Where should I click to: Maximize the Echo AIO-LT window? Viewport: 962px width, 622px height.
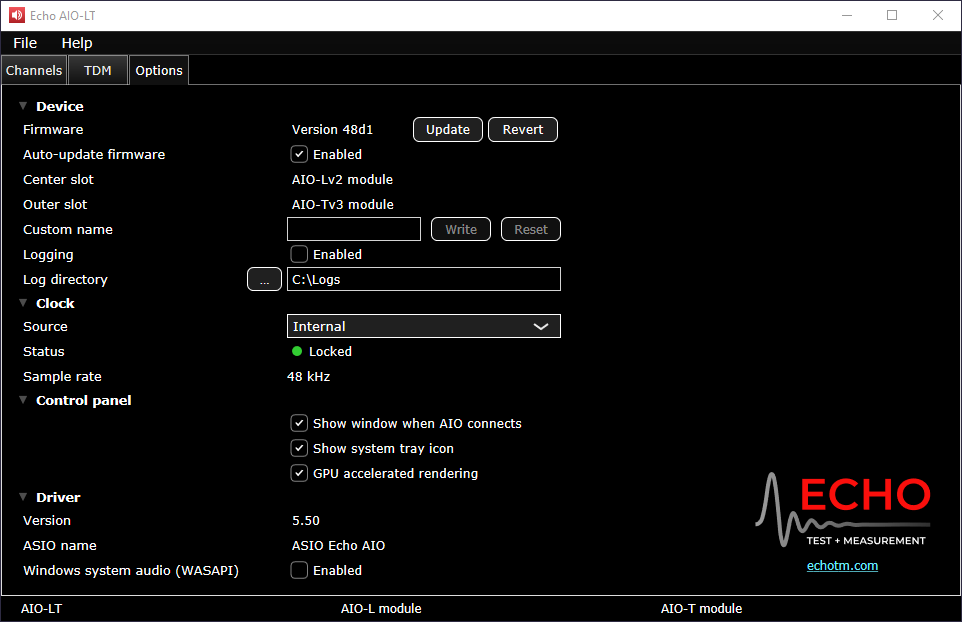pyautogui.click(x=892, y=15)
